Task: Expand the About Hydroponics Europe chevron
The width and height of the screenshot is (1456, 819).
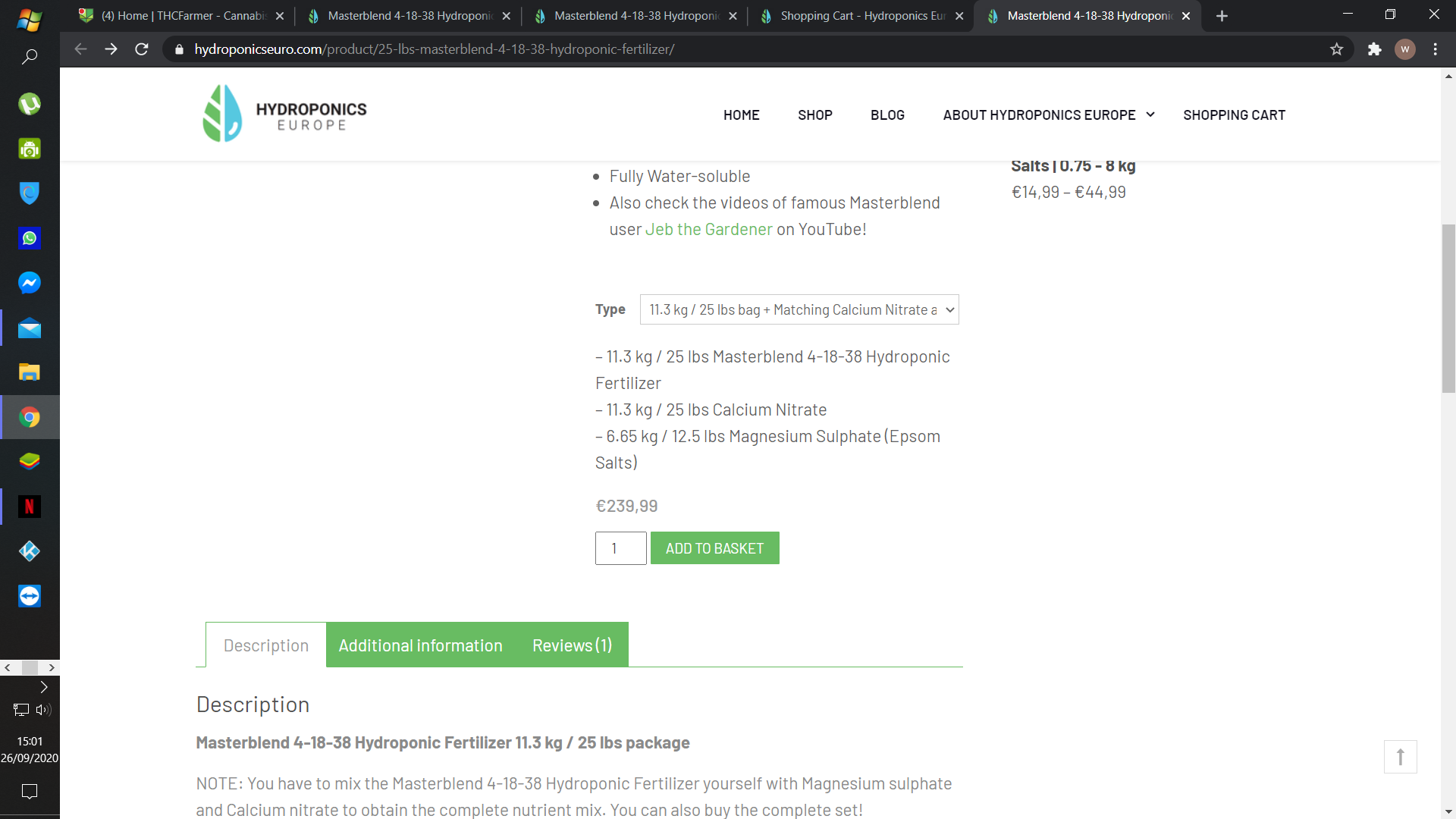Action: click(1150, 115)
